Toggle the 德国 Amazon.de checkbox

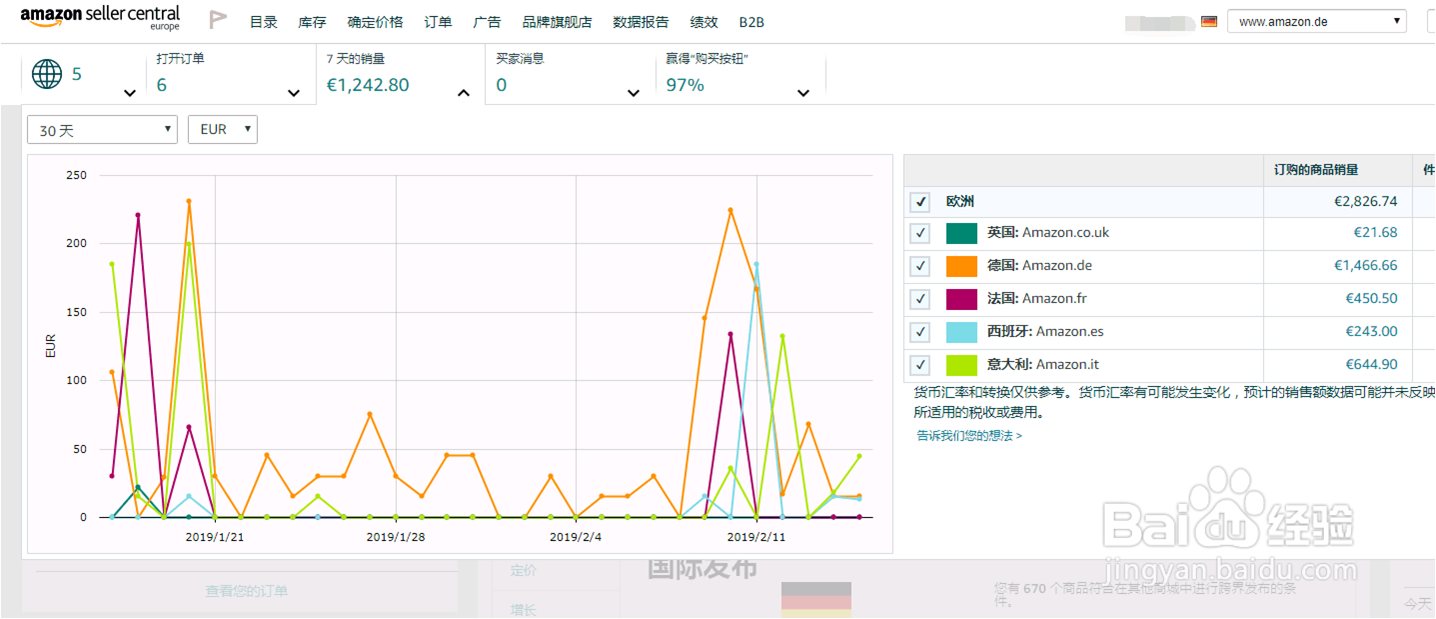pos(920,266)
